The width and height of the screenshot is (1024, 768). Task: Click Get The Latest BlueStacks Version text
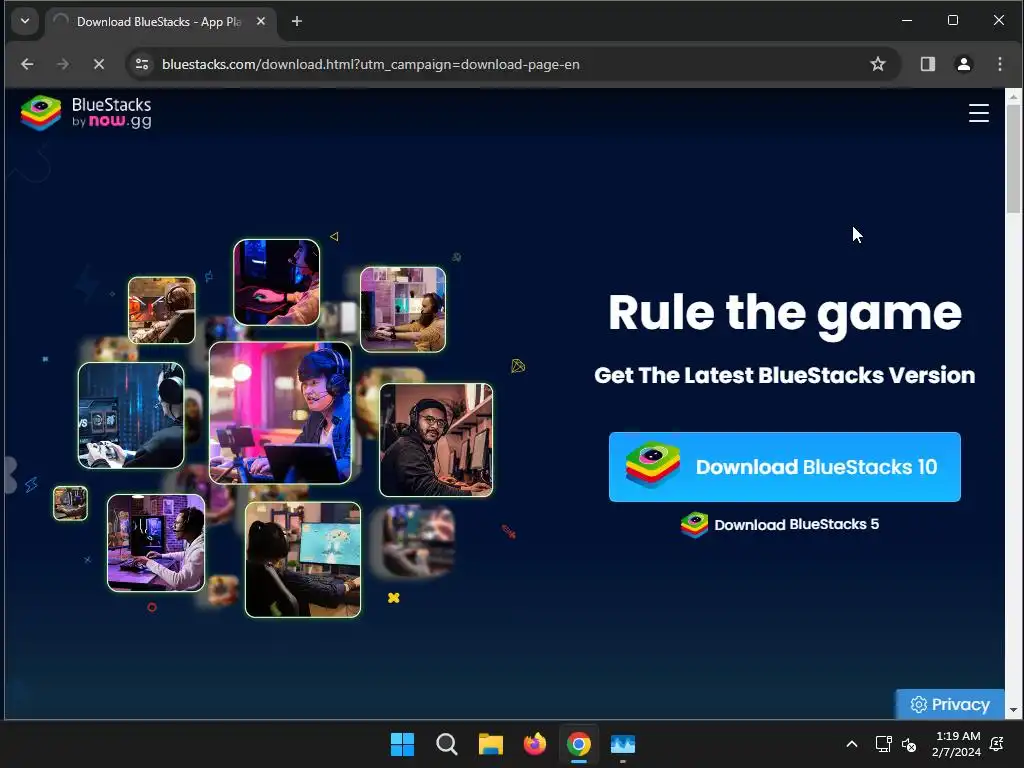click(x=784, y=376)
